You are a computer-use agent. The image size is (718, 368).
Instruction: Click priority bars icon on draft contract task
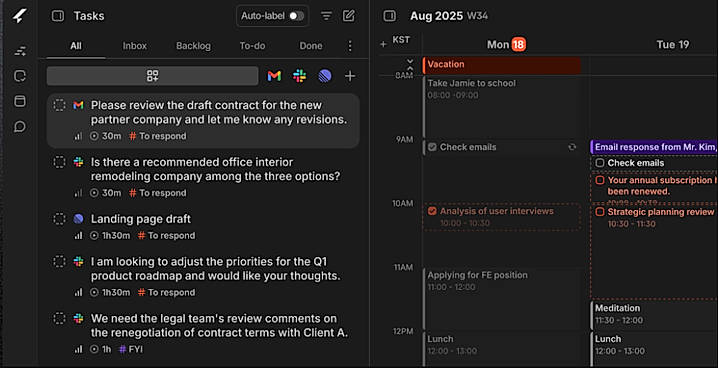pos(78,136)
